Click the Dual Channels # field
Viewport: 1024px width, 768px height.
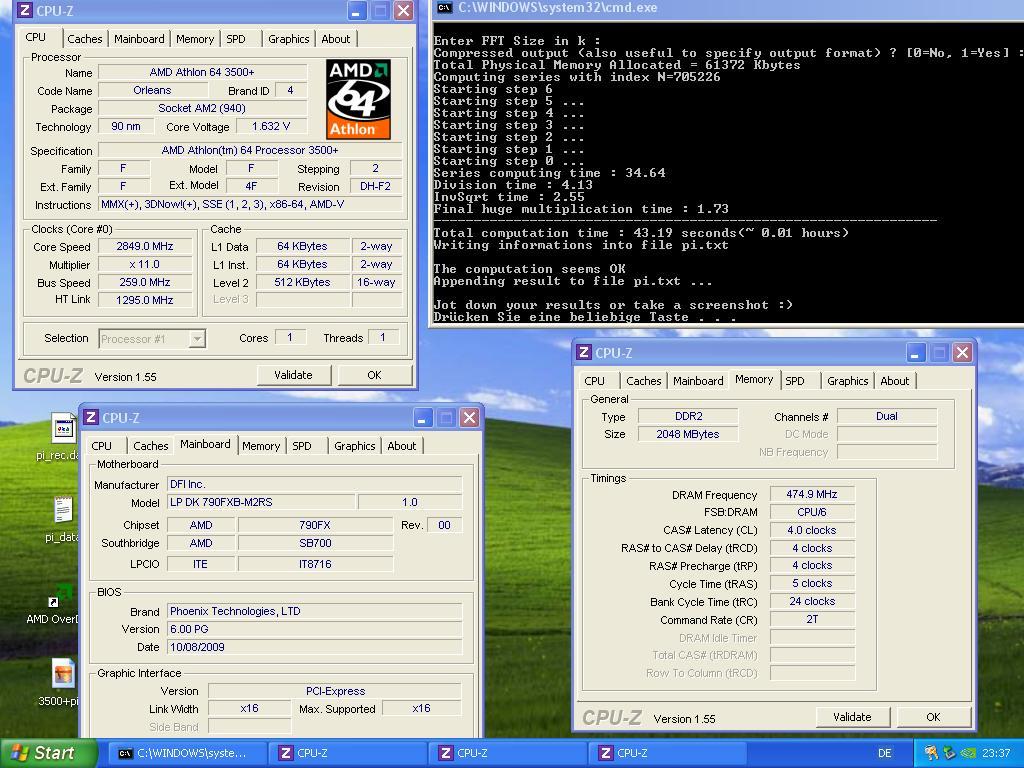point(887,416)
